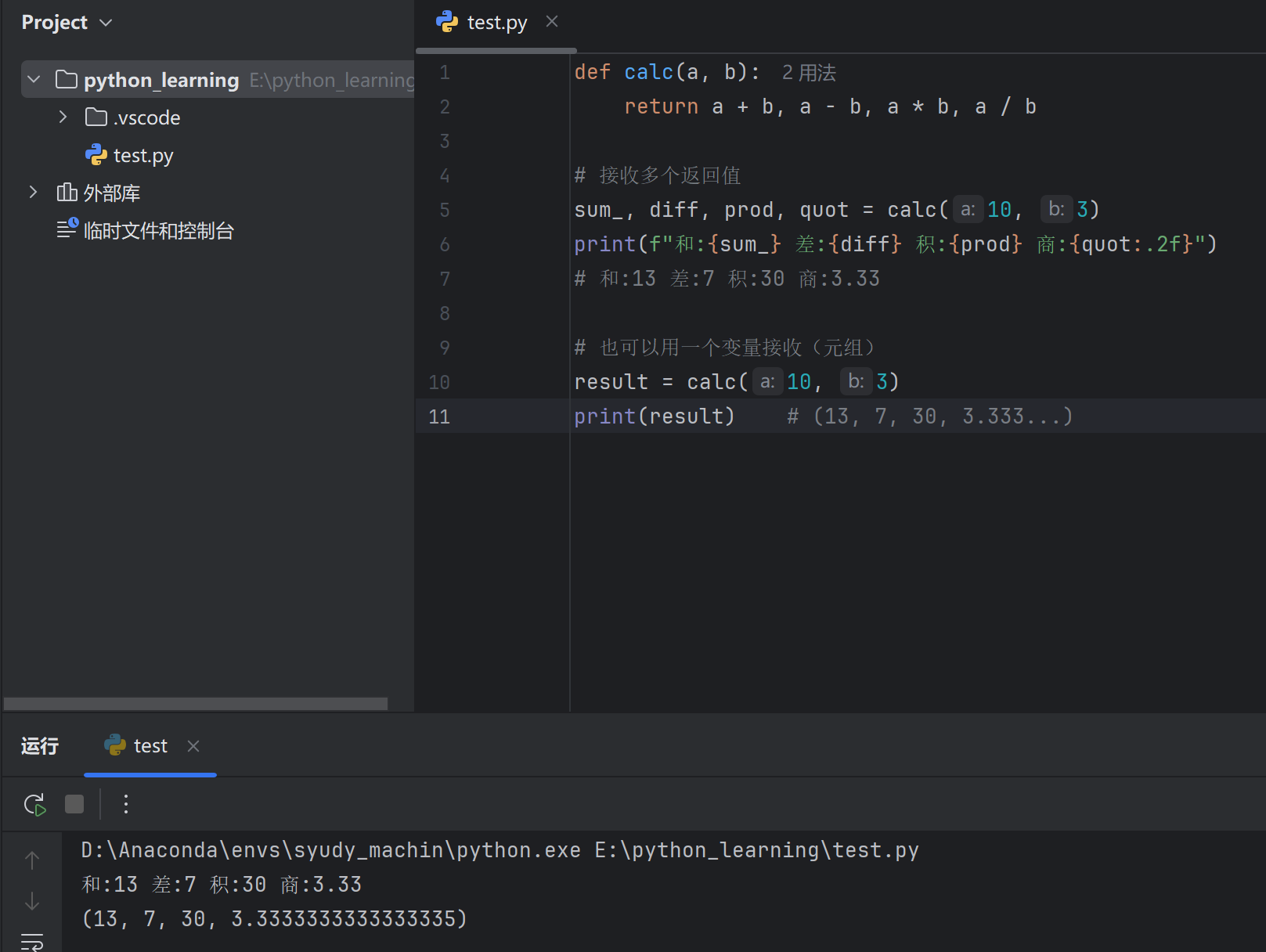Screen dimensions: 1266x952
Task: Click the external libraries (外部库) icon
Action: pos(67,193)
